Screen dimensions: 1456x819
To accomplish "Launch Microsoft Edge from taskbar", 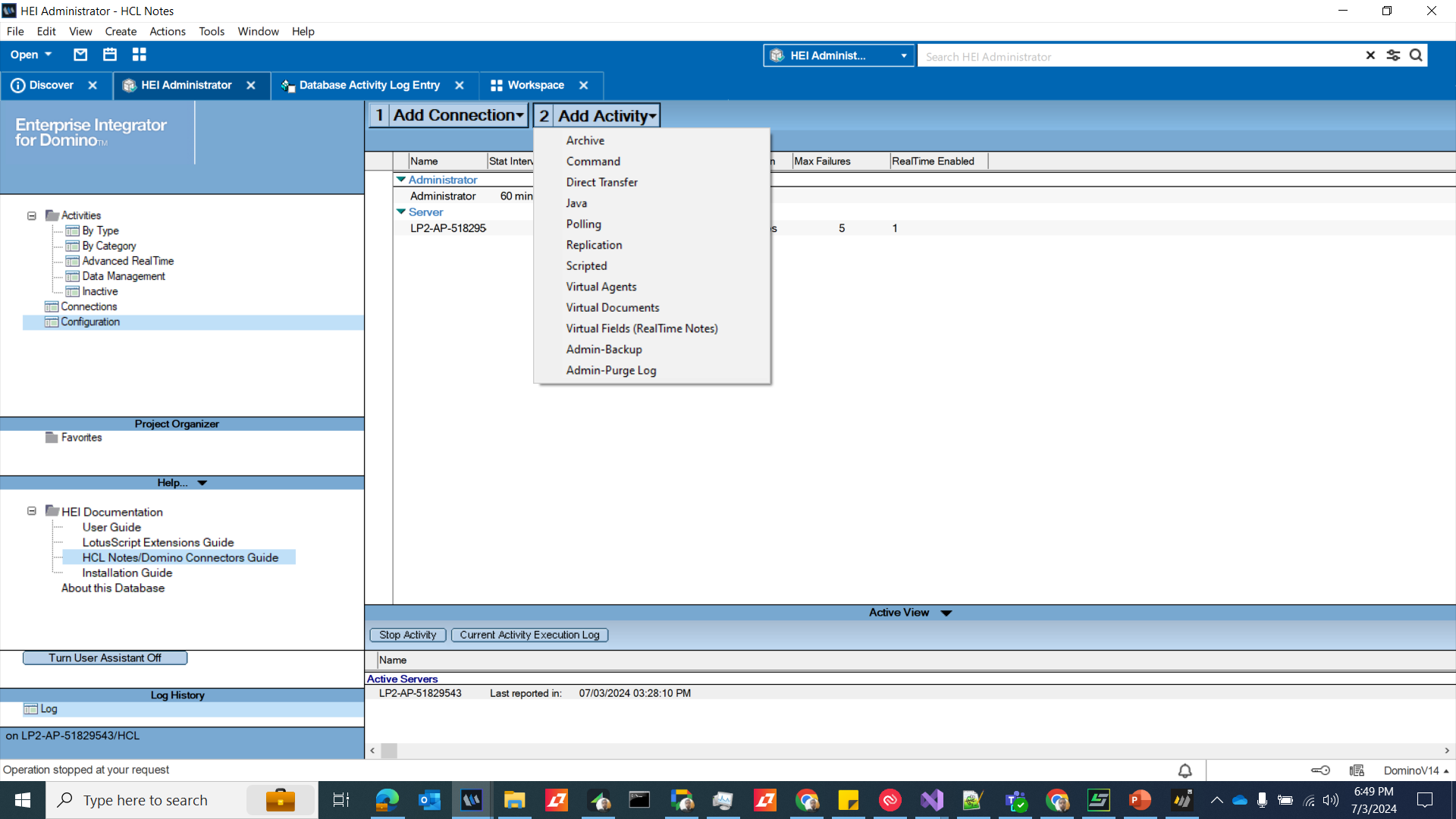I will [387, 800].
